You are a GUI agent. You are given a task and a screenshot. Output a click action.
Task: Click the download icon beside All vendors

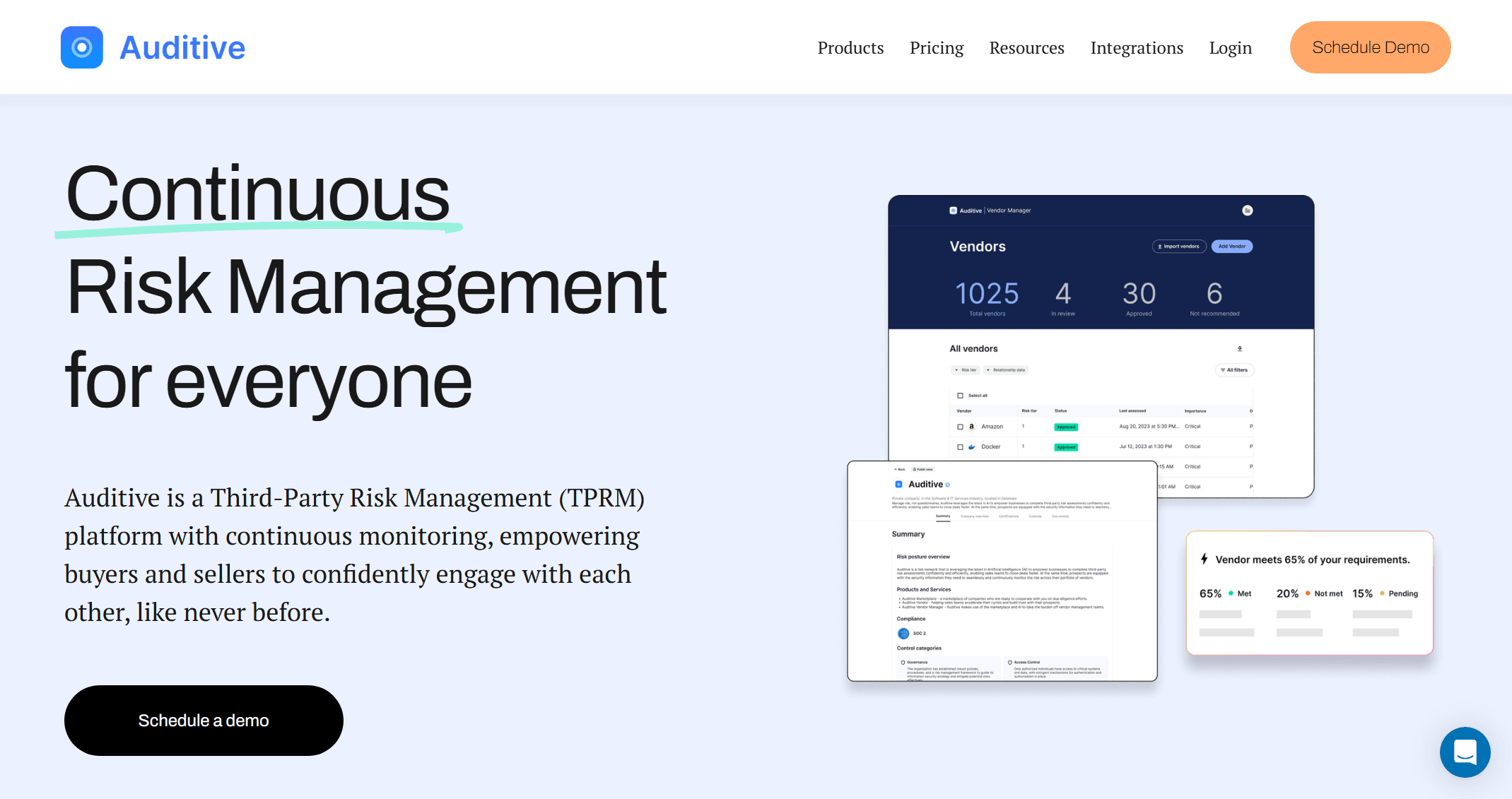pos(1240,348)
